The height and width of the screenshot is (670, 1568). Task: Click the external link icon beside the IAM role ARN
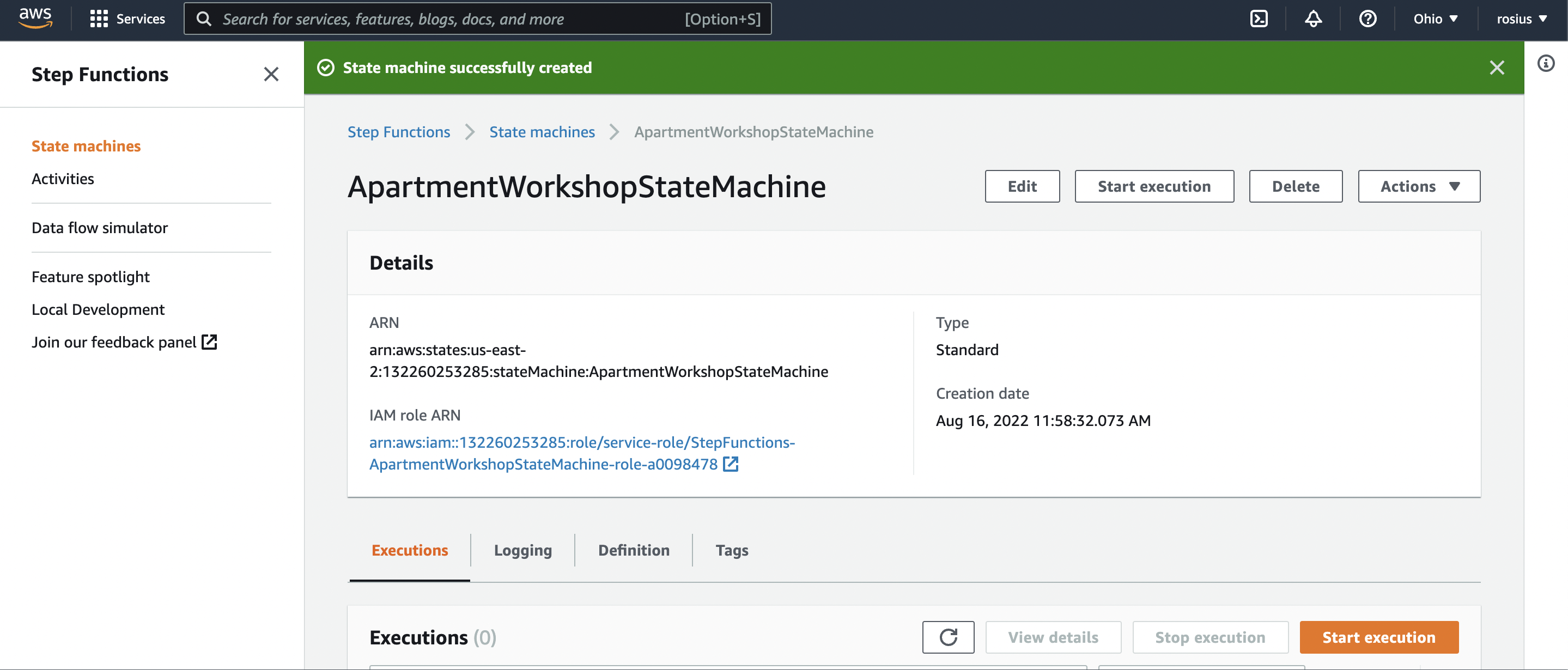coord(731,464)
